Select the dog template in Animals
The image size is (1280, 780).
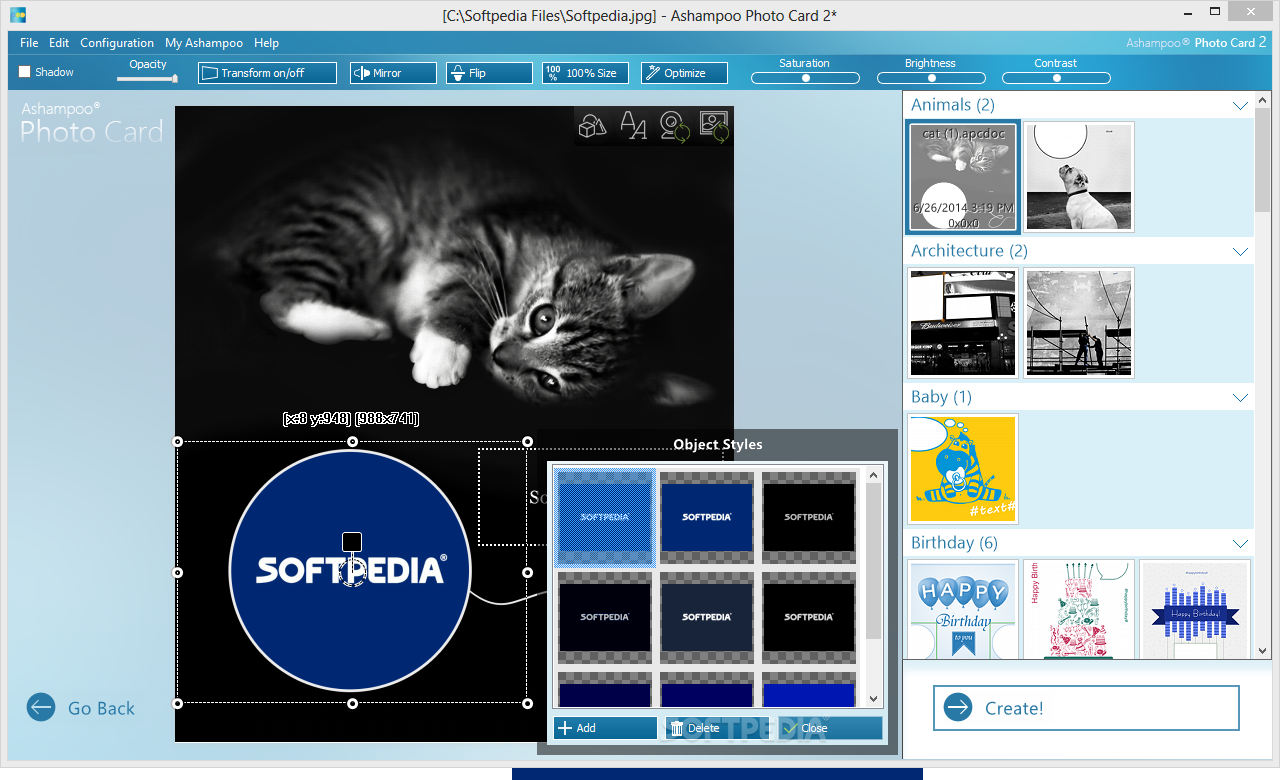tap(1079, 177)
